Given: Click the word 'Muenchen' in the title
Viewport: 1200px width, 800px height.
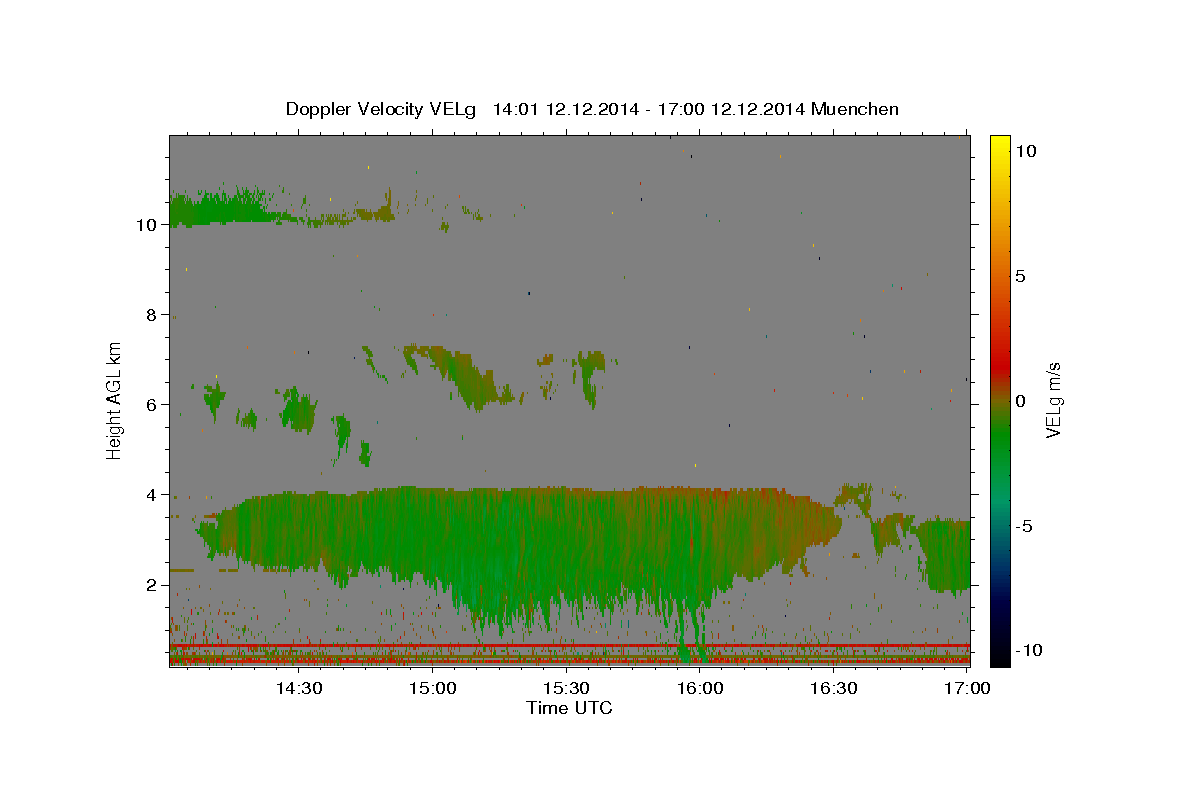Looking at the screenshot, I should point(855,109).
